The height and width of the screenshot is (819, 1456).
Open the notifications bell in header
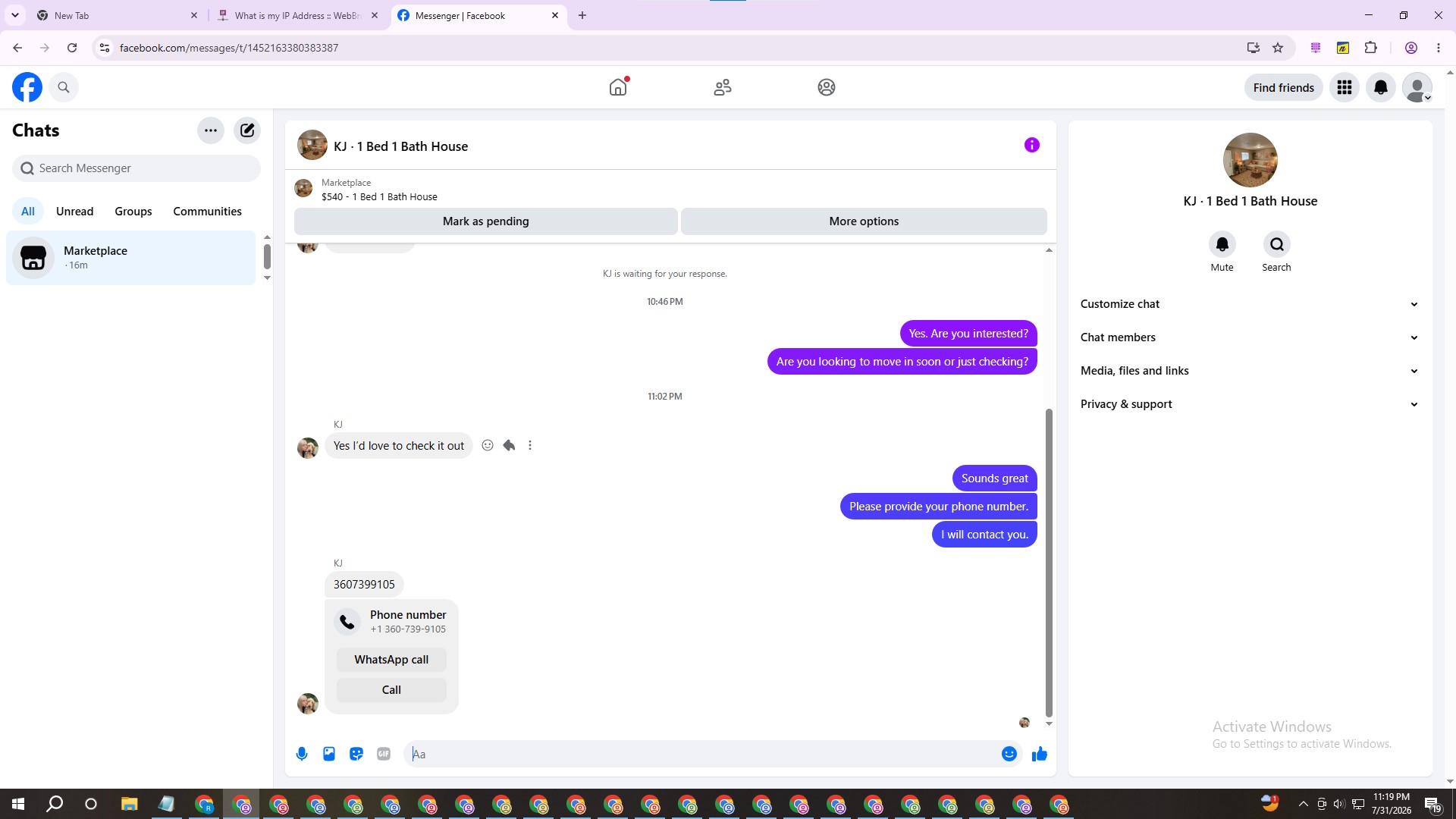click(1381, 87)
